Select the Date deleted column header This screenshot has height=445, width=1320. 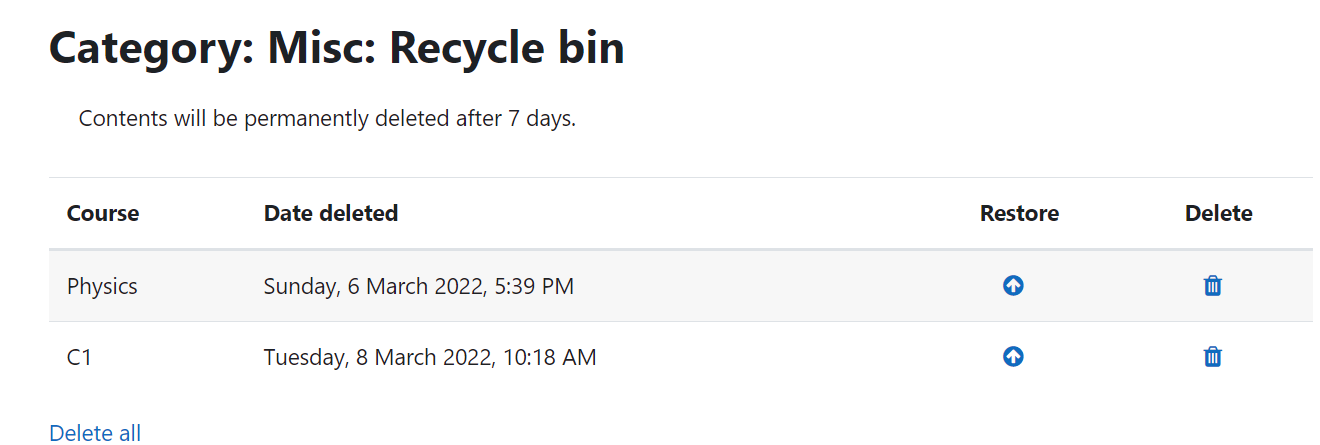pos(331,213)
